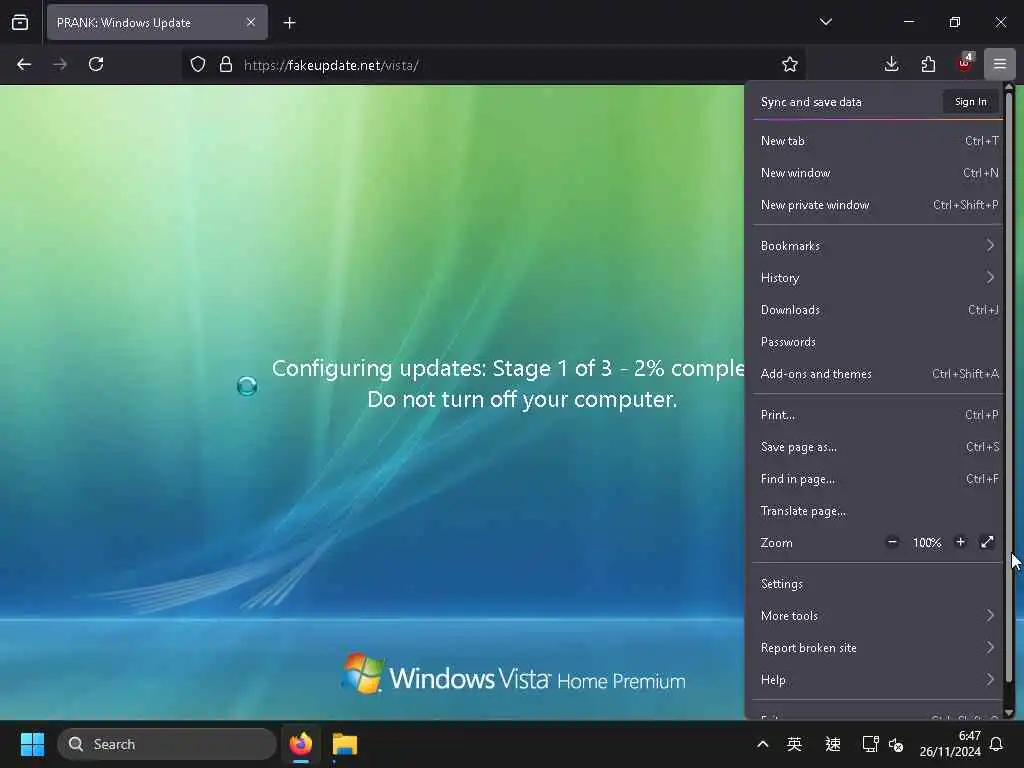Click the menu scrollbar down arrow
The width and height of the screenshot is (1024, 768).
coord(1009,713)
